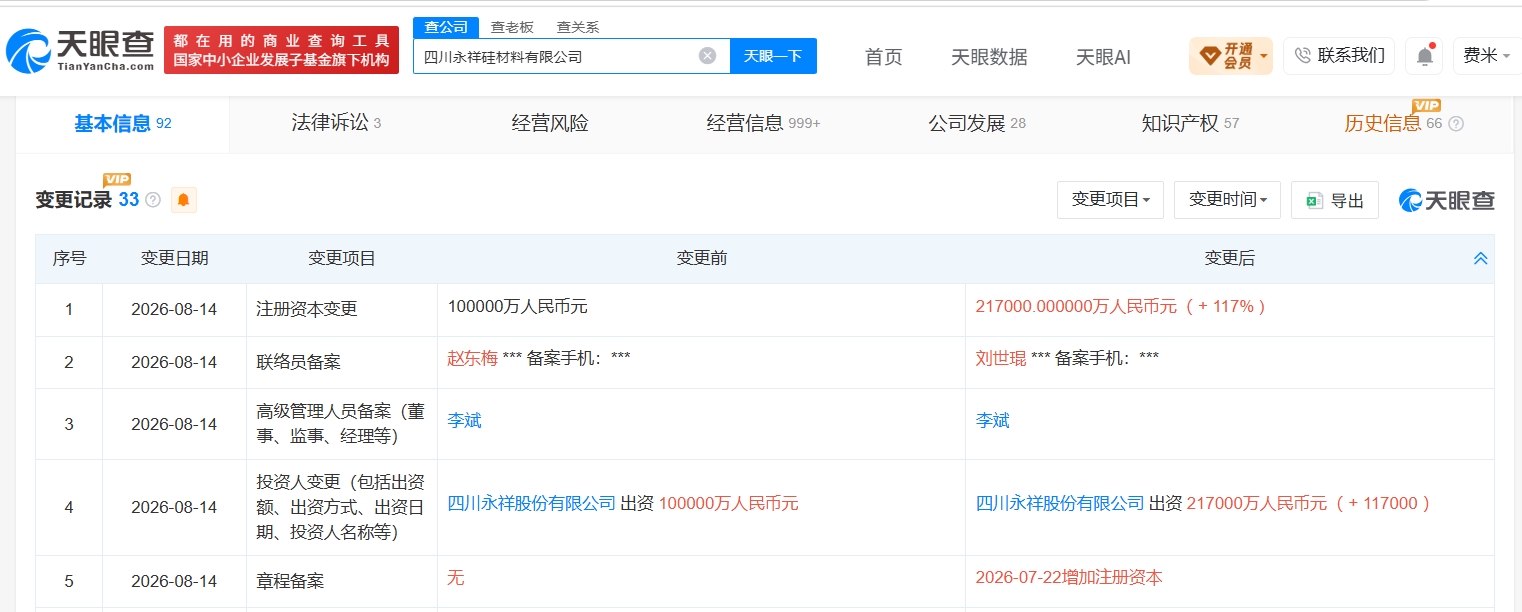The height and width of the screenshot is (612, 1522).
Task: Collapse the table with the double-chevron icon
Action: point(1481,259)
